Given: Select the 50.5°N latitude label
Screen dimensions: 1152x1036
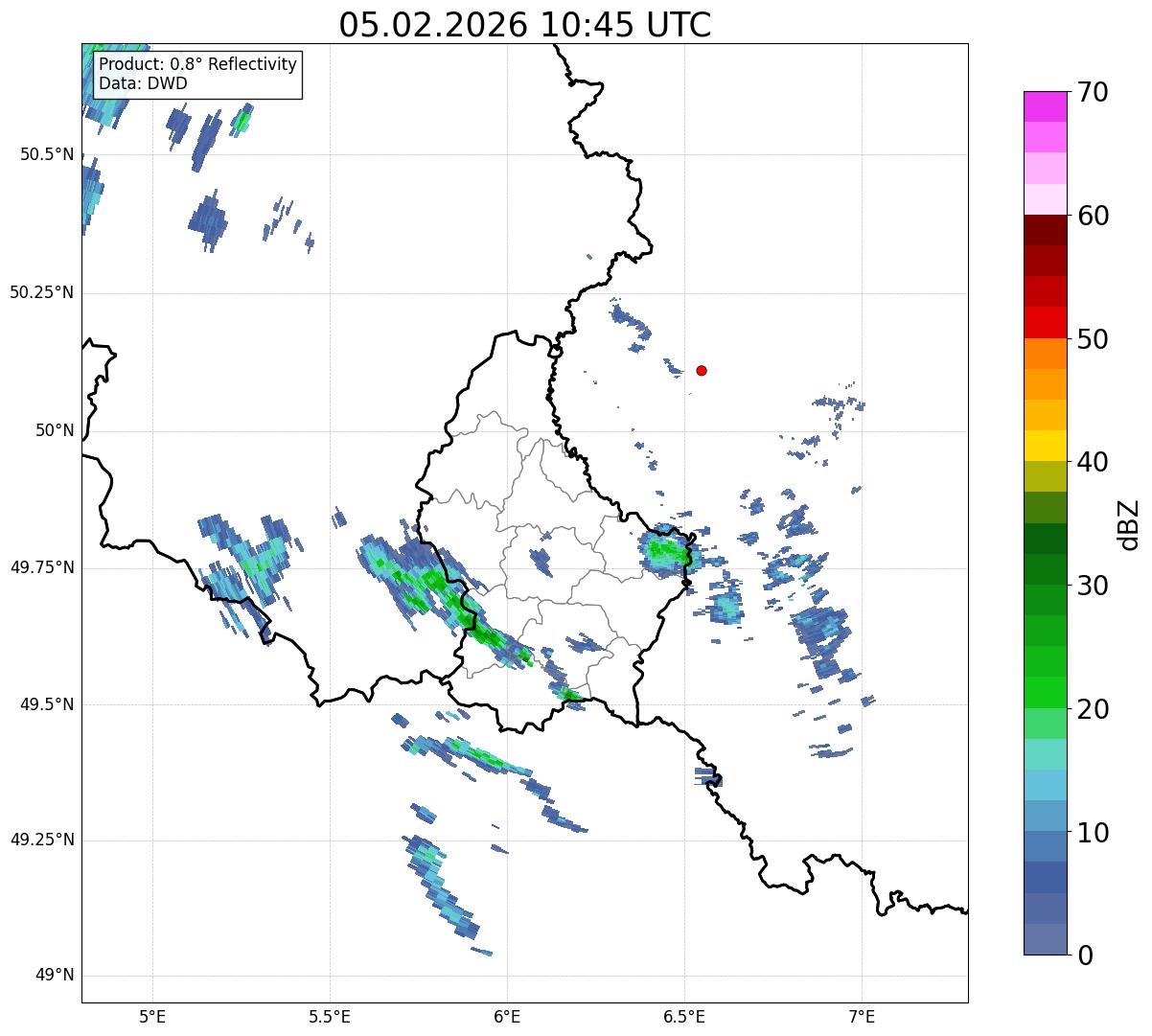Looking at the screenshot, I should point(46,154).
